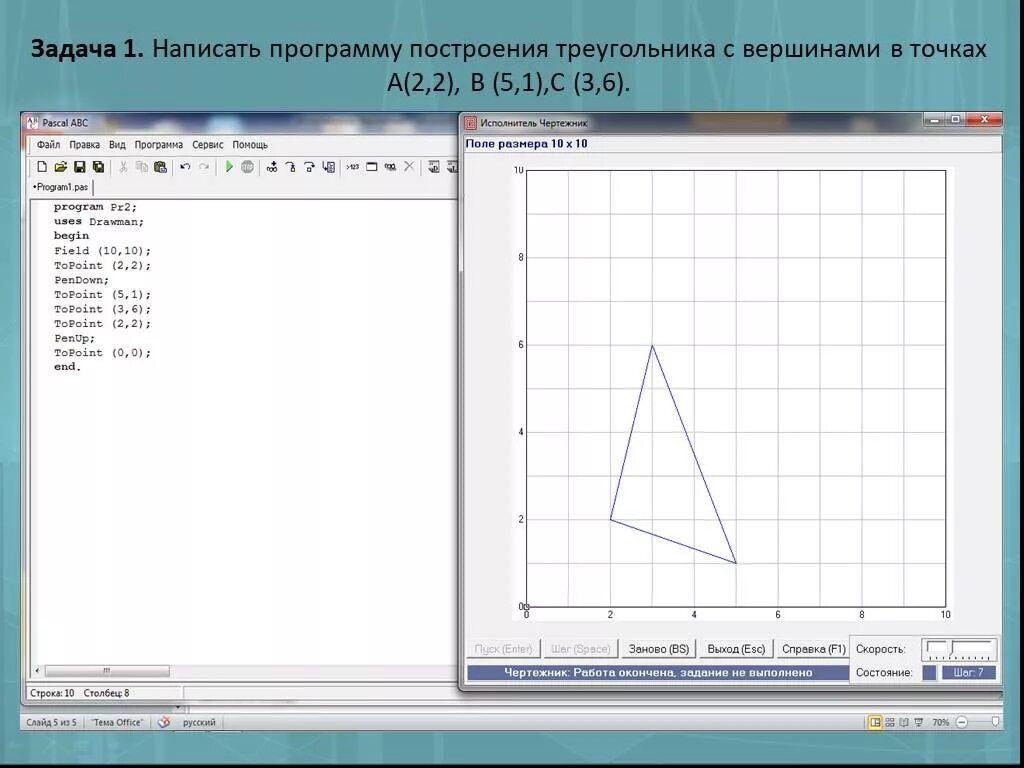Click the Шаг (Space) button

tap(581, 649)
